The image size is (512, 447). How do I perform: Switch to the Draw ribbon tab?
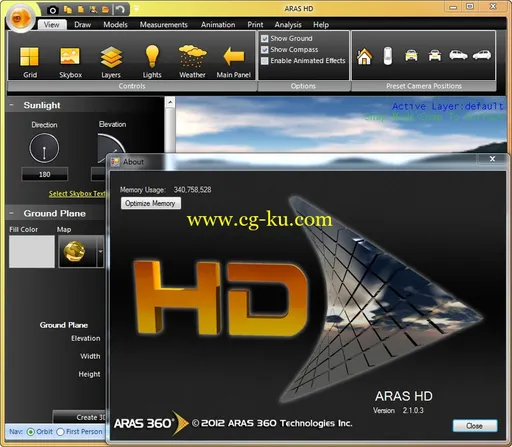[82, 25]
